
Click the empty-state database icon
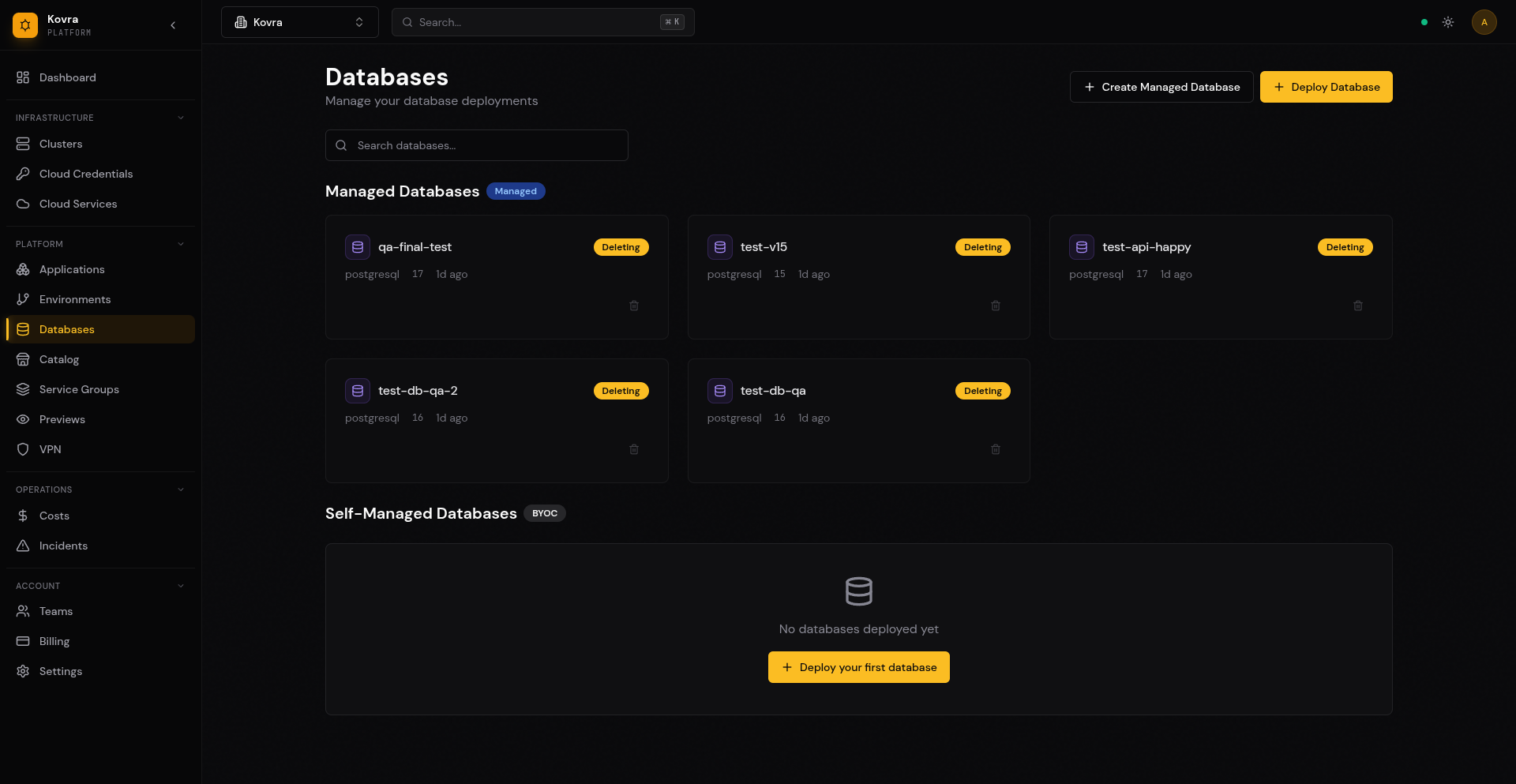[x=859, y=591]
